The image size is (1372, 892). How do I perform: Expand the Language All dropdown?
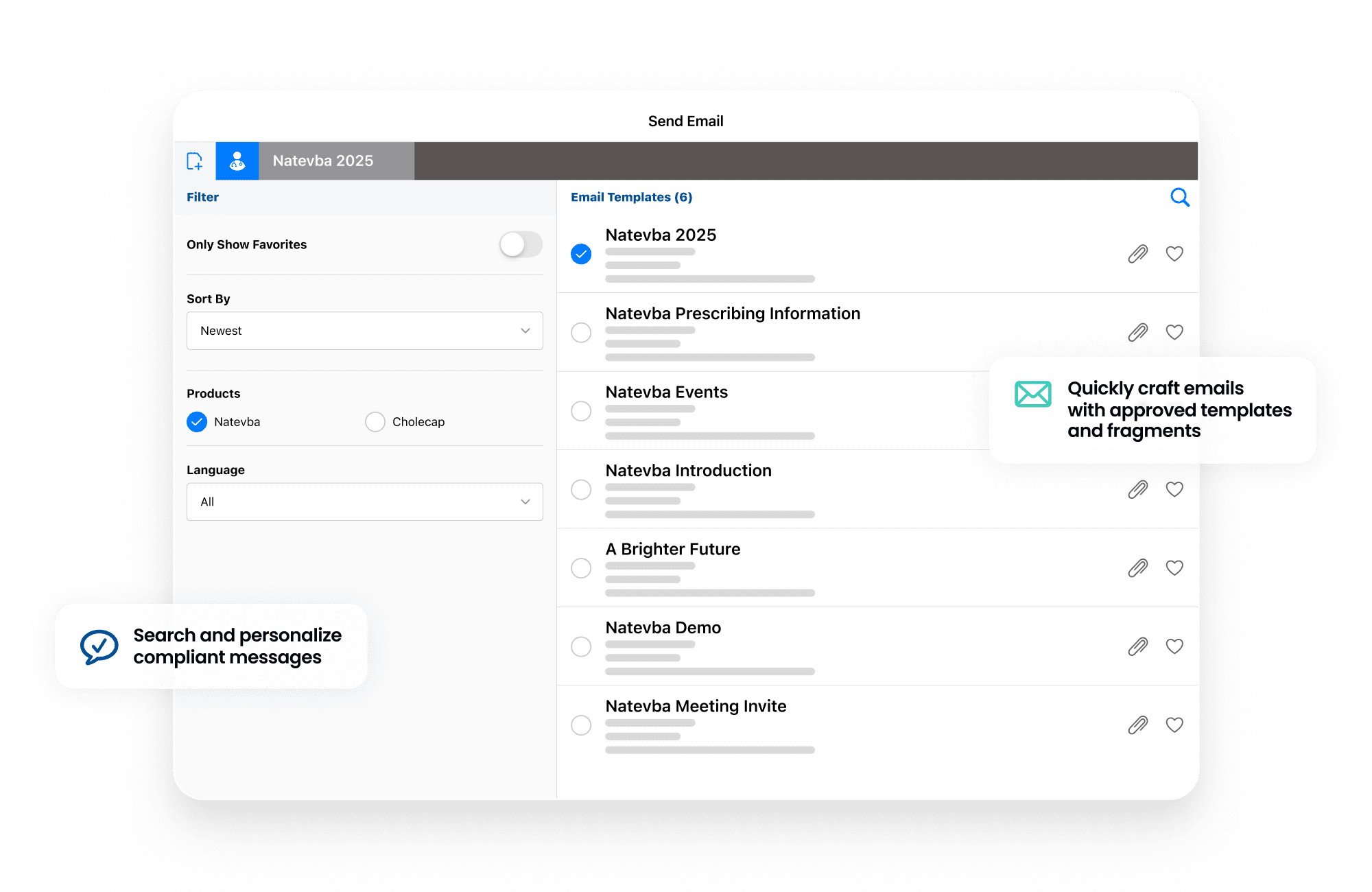click(364, 502)
